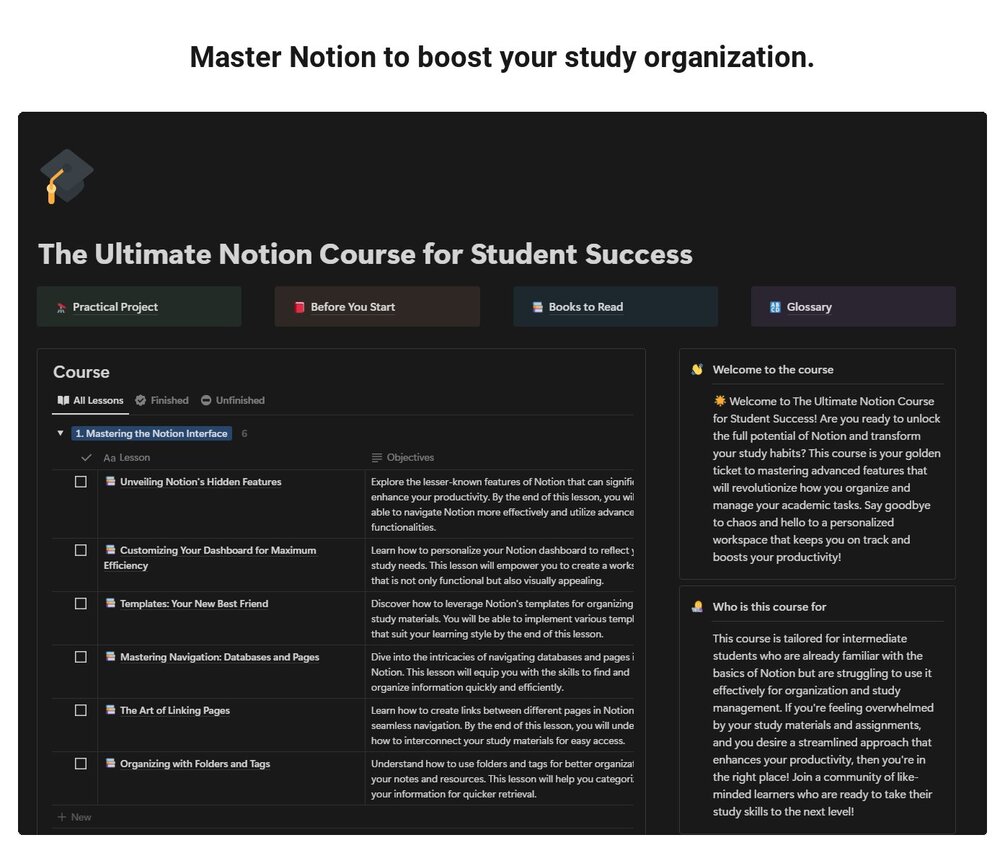
Task: Click the books icon beside Unveiling Notion's Hidden Features
Action: (x=110, y=481)
